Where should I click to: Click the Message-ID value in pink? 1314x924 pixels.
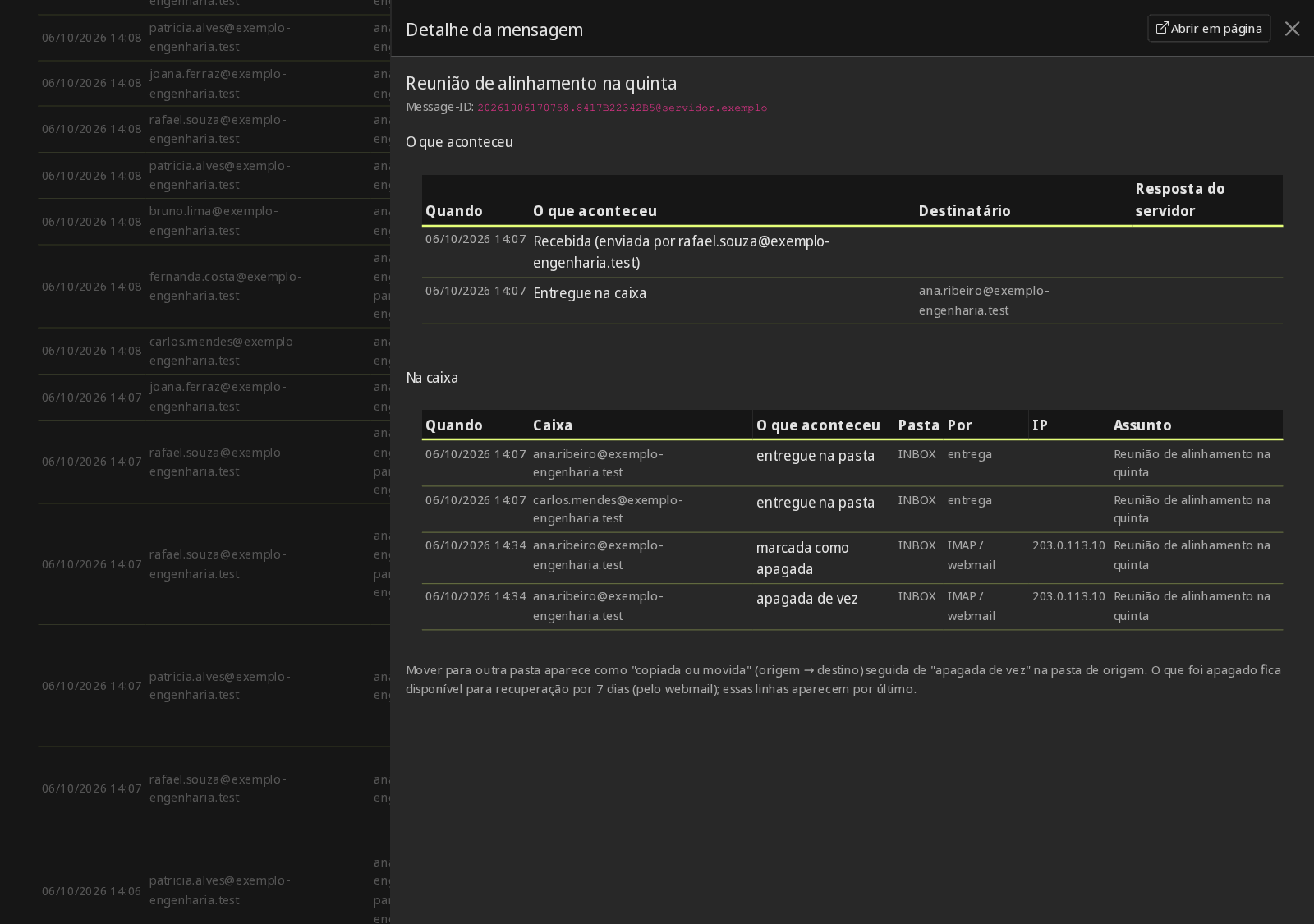(622, 108)
